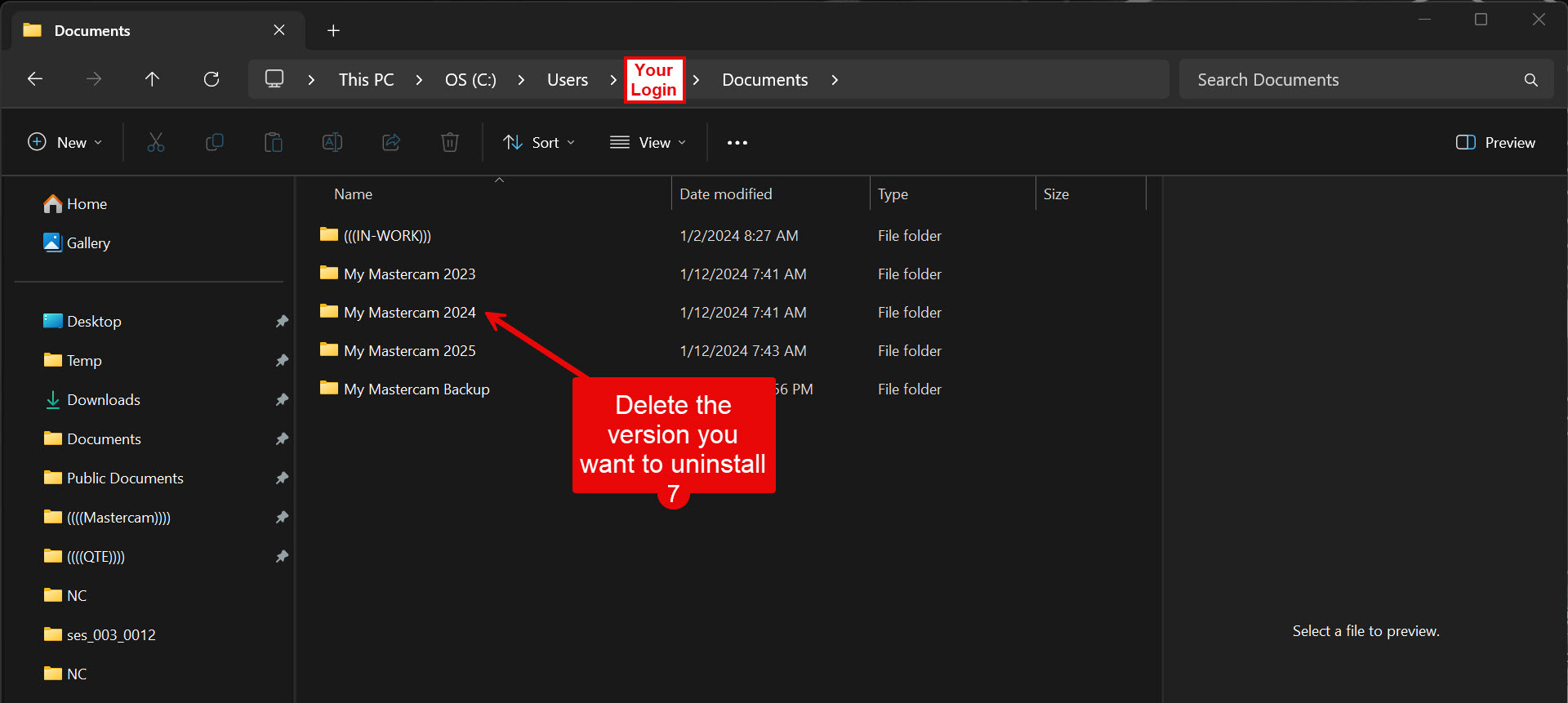
Task: Click the 1/2/2024 8:27 AM date cell
Action: tap(739, 236)
